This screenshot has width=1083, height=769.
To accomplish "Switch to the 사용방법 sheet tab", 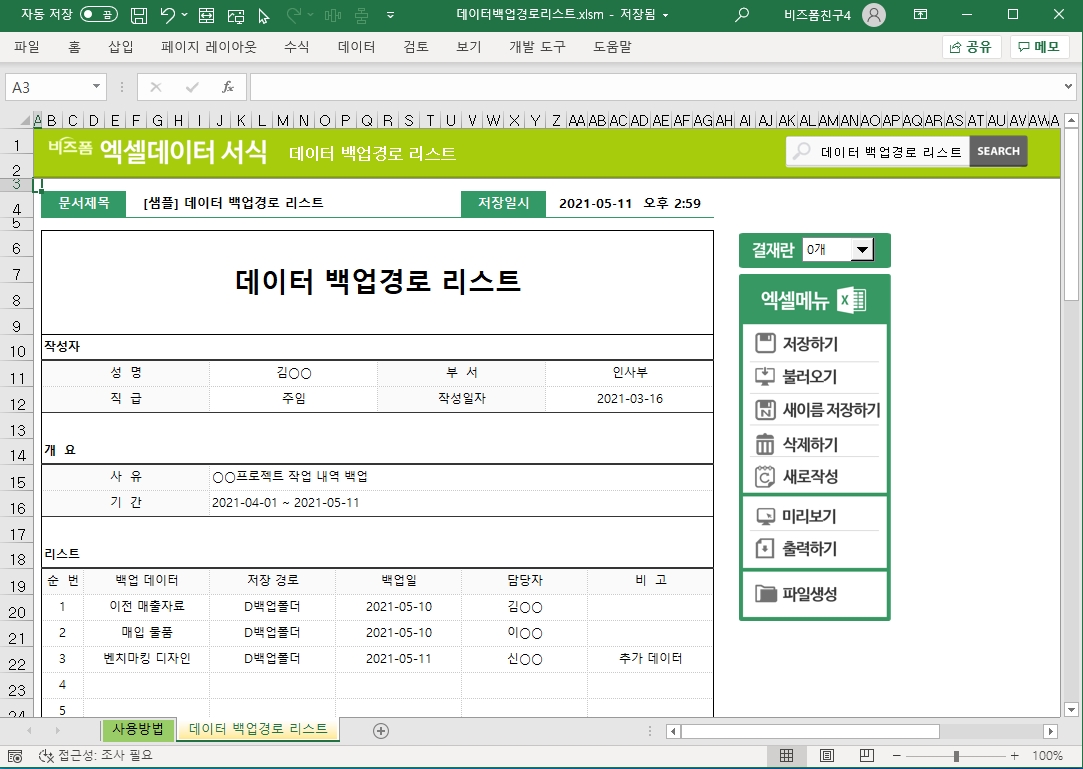I will (138, 729).
